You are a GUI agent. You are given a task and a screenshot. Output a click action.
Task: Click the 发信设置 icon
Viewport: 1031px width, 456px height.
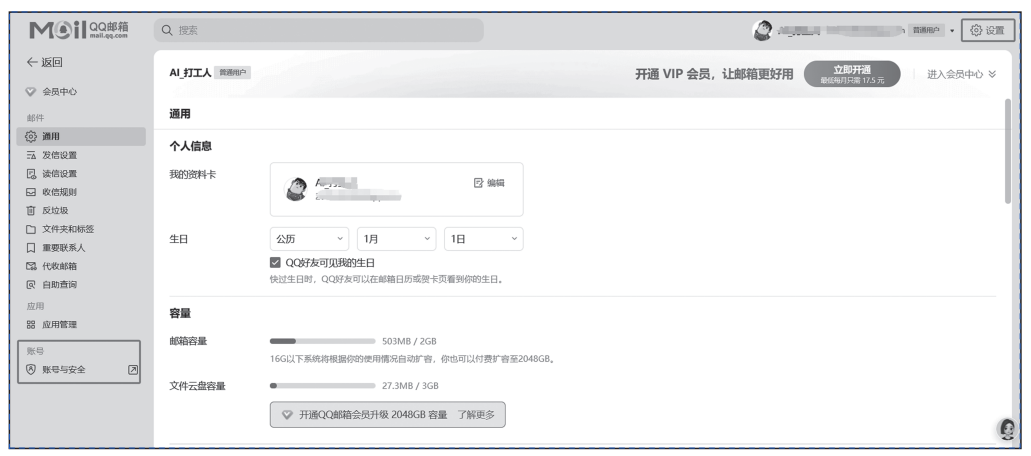30,155
